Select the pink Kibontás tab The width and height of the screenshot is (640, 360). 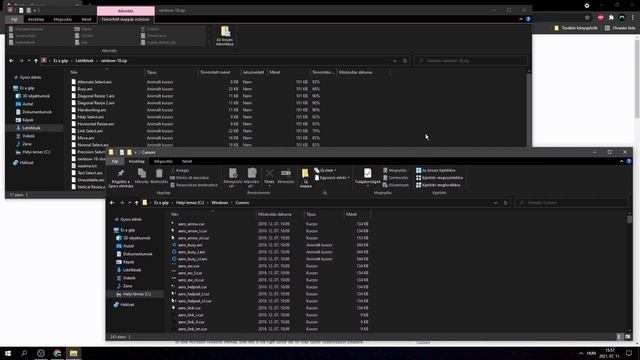coord(126,11)
